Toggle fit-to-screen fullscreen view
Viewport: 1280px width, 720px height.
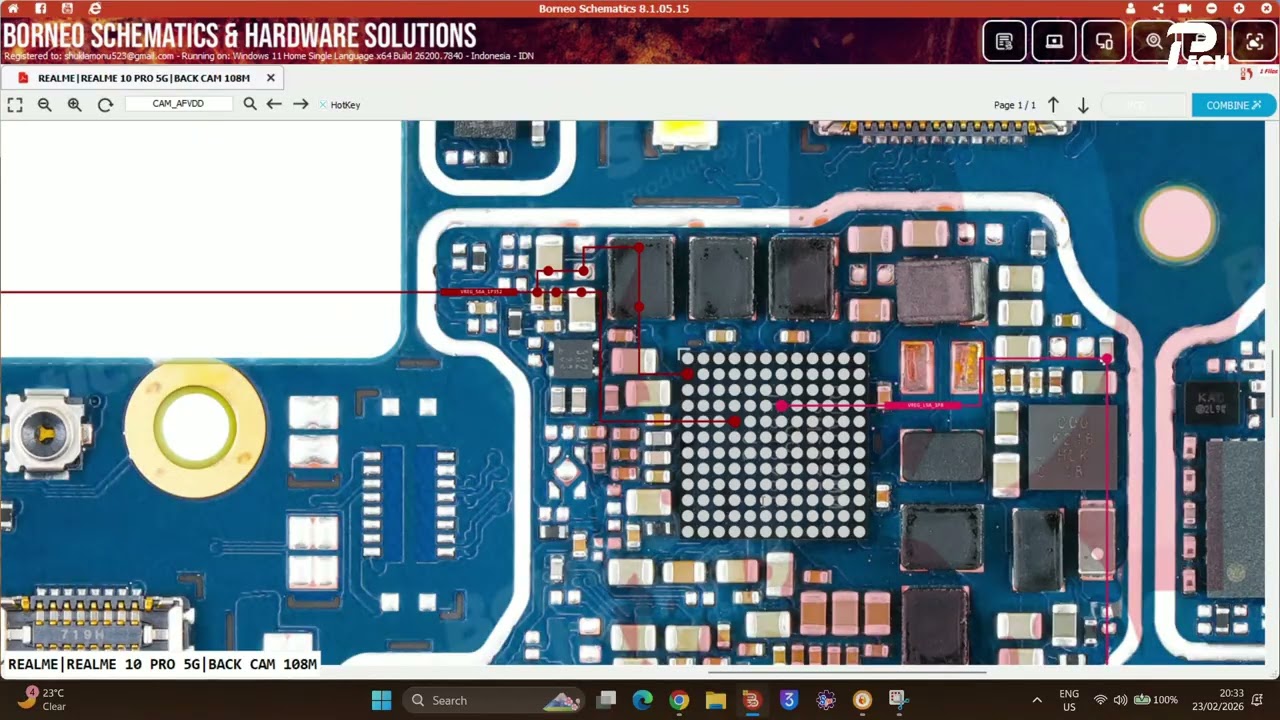[x=15, y=104]
